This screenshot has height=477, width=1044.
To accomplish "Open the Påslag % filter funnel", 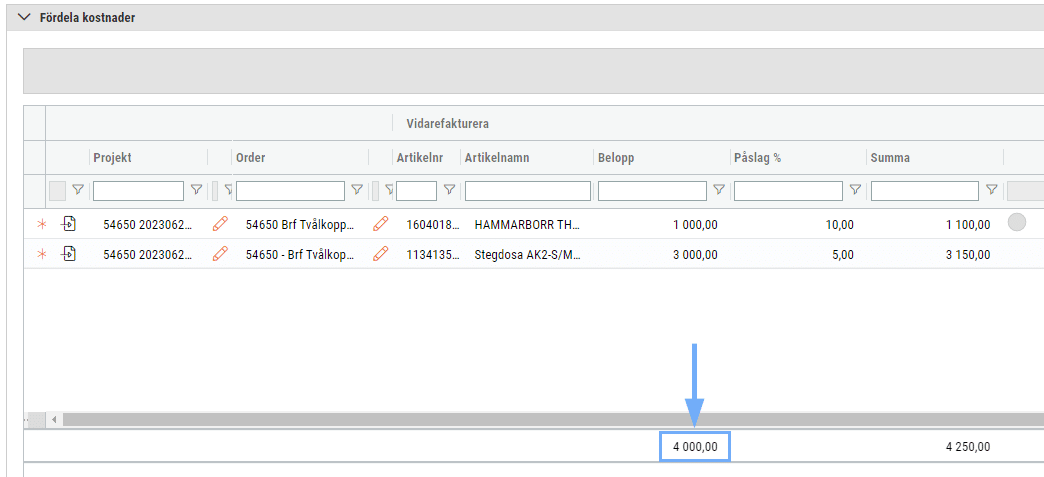I will (856, 191).
